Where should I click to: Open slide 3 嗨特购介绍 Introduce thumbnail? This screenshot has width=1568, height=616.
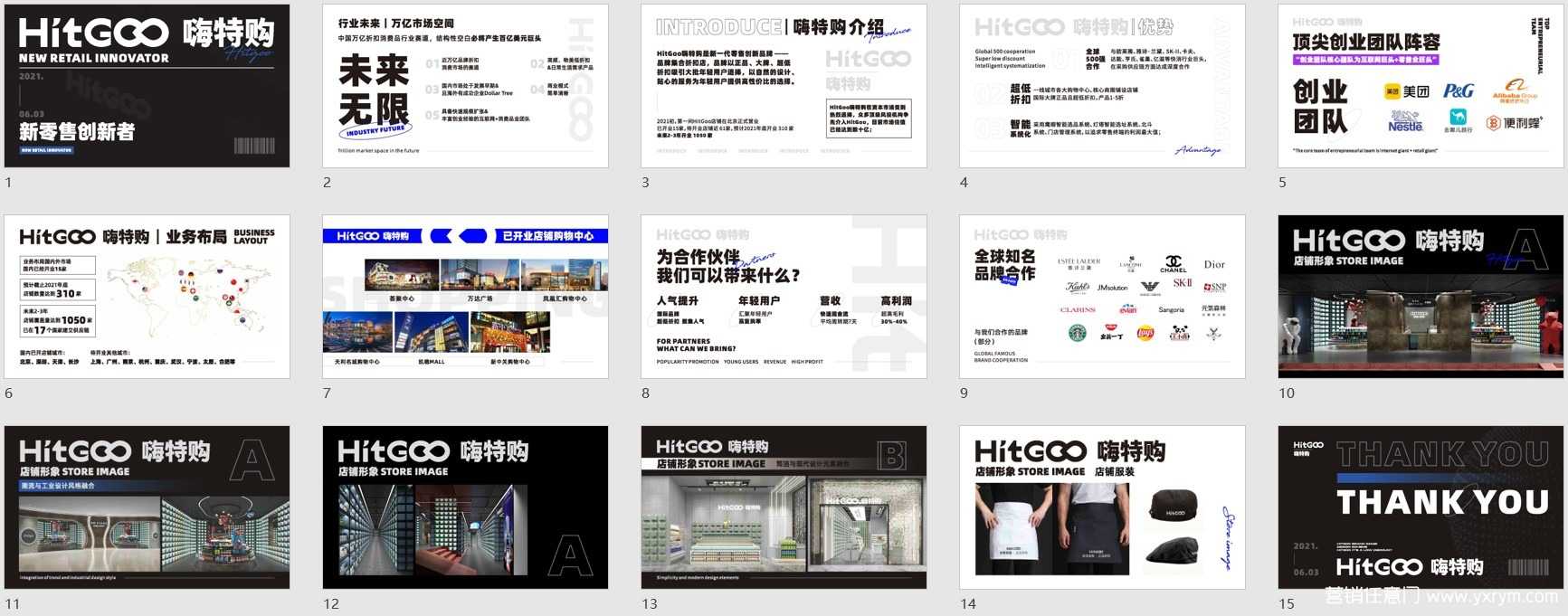[x=784, y=86]
